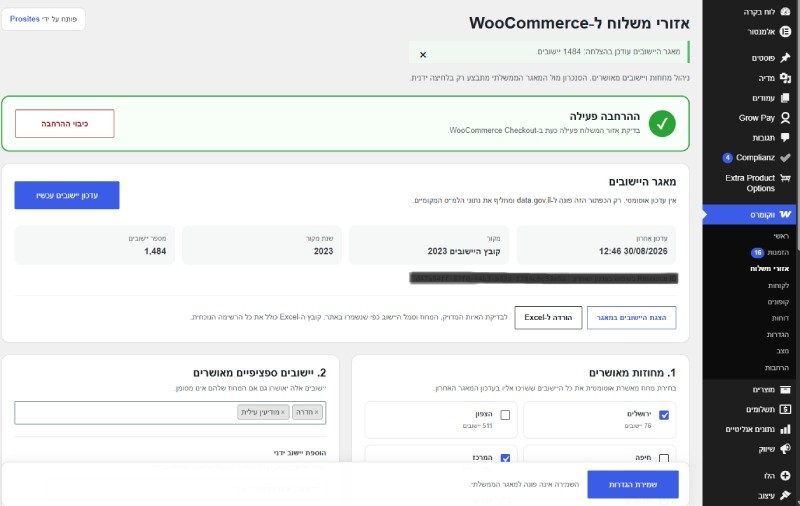
Task: Open הרחבות extensions submenu item
Action: pyautogui.click(x=777, y=368)
